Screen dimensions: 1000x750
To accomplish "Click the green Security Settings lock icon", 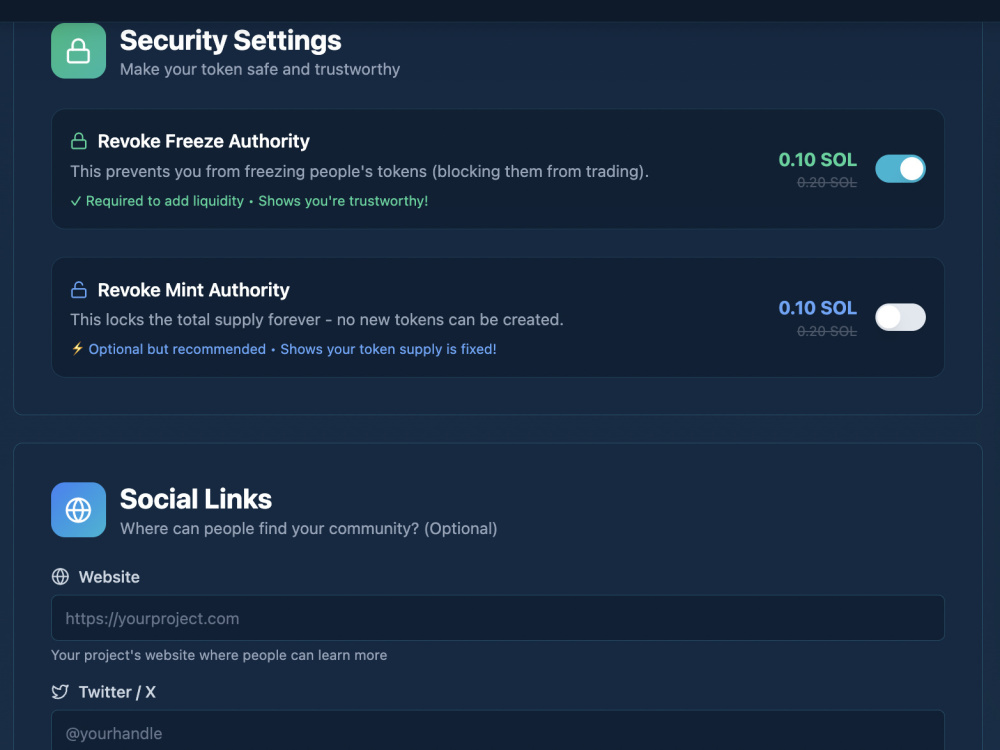I will pos(78,51).
